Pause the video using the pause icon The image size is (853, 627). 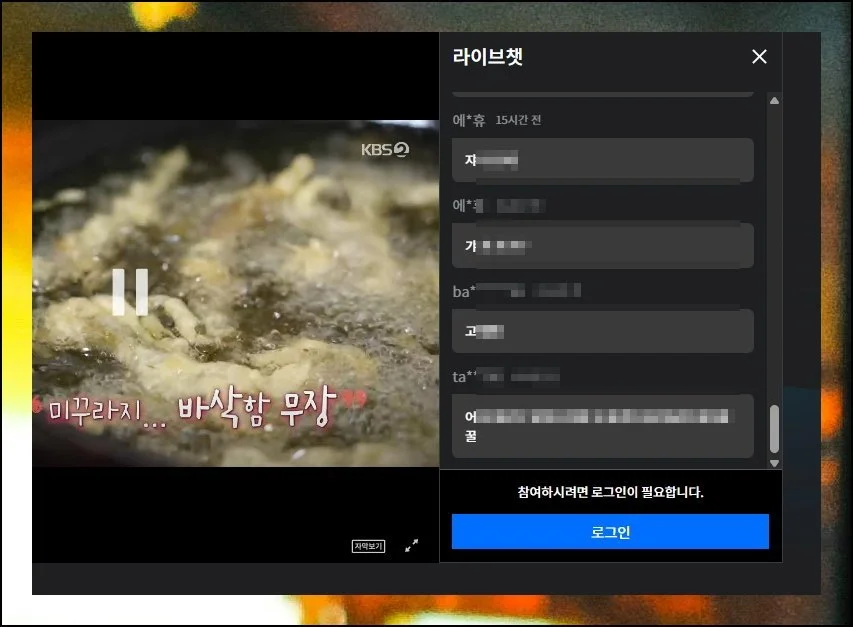click(130, 292)
